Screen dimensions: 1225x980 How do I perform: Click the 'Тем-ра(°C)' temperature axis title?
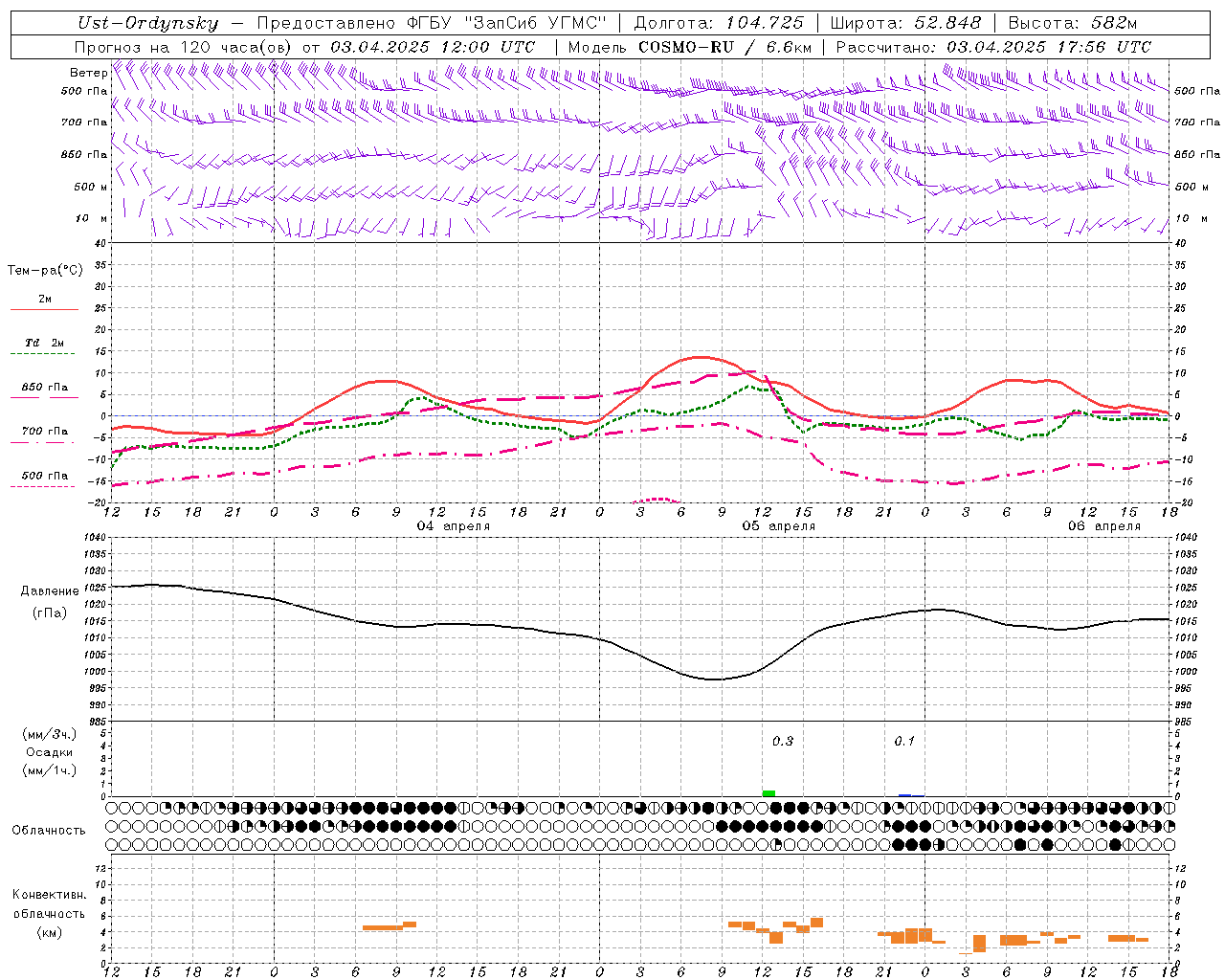pos(45,271)
